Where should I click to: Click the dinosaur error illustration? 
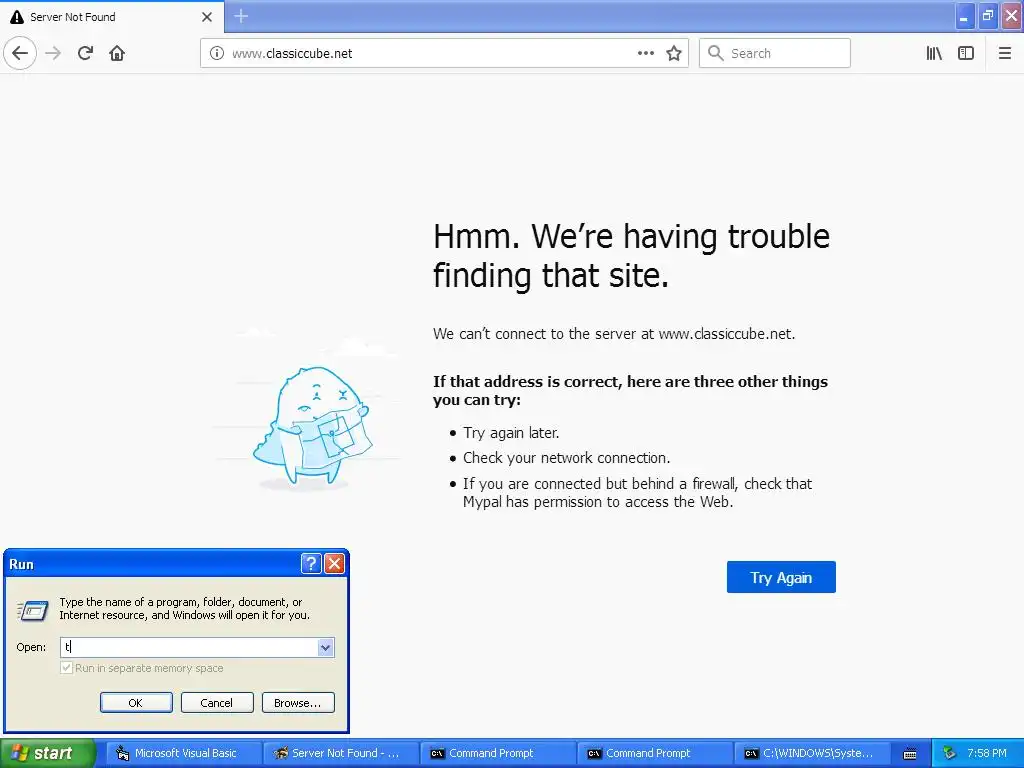coord(312,426)
